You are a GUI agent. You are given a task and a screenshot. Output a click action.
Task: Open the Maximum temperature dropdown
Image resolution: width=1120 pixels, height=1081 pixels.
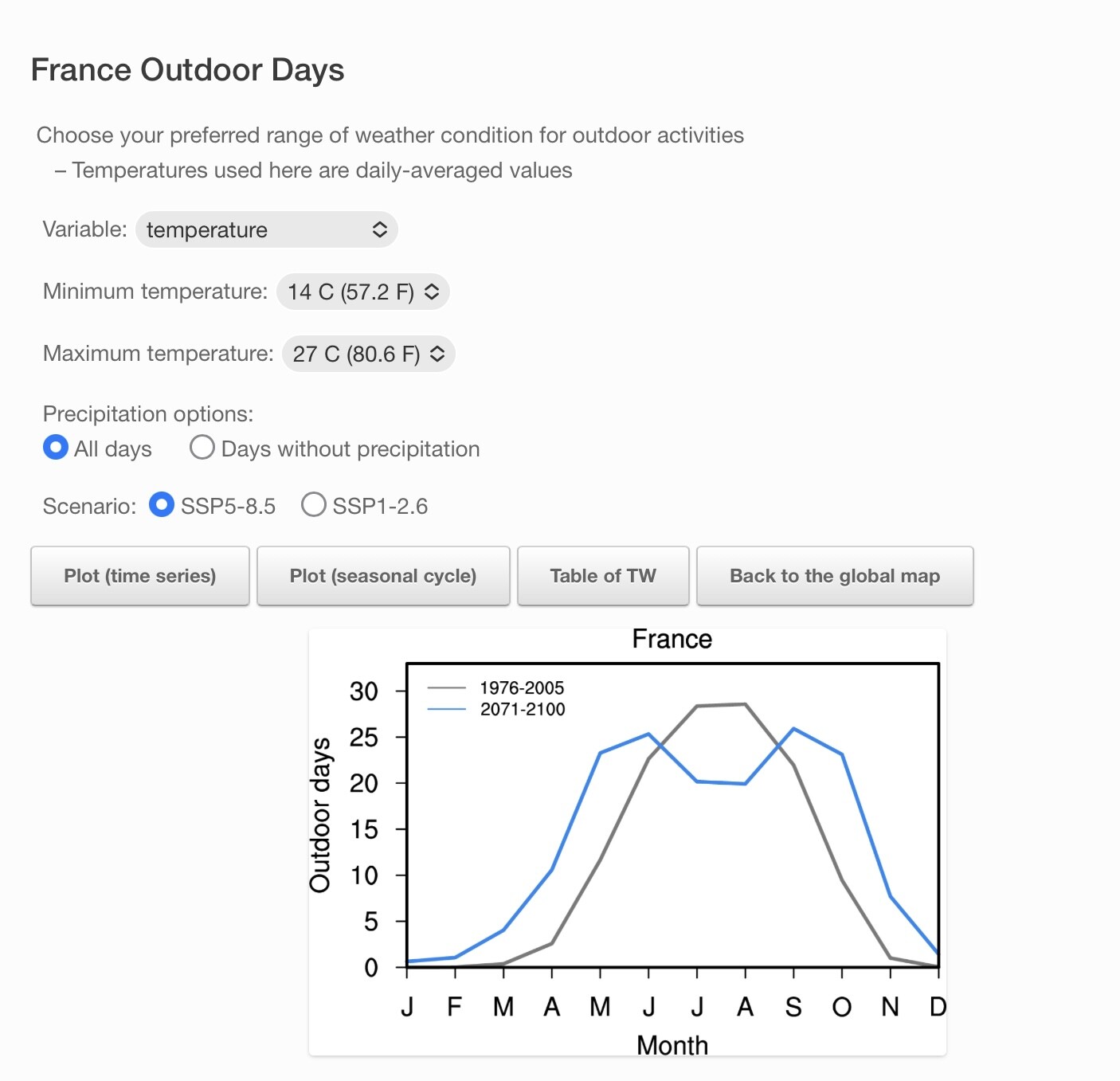[x=368, y=354]
